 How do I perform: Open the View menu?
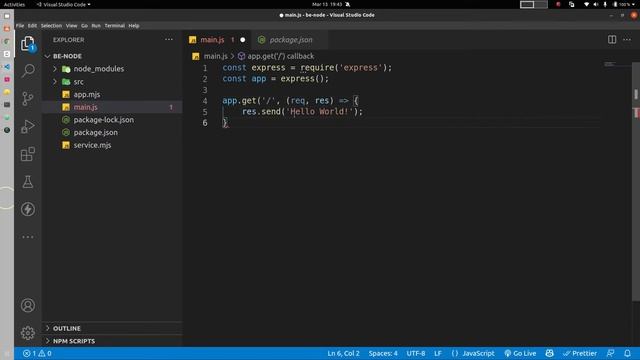(x=71, y=25)
